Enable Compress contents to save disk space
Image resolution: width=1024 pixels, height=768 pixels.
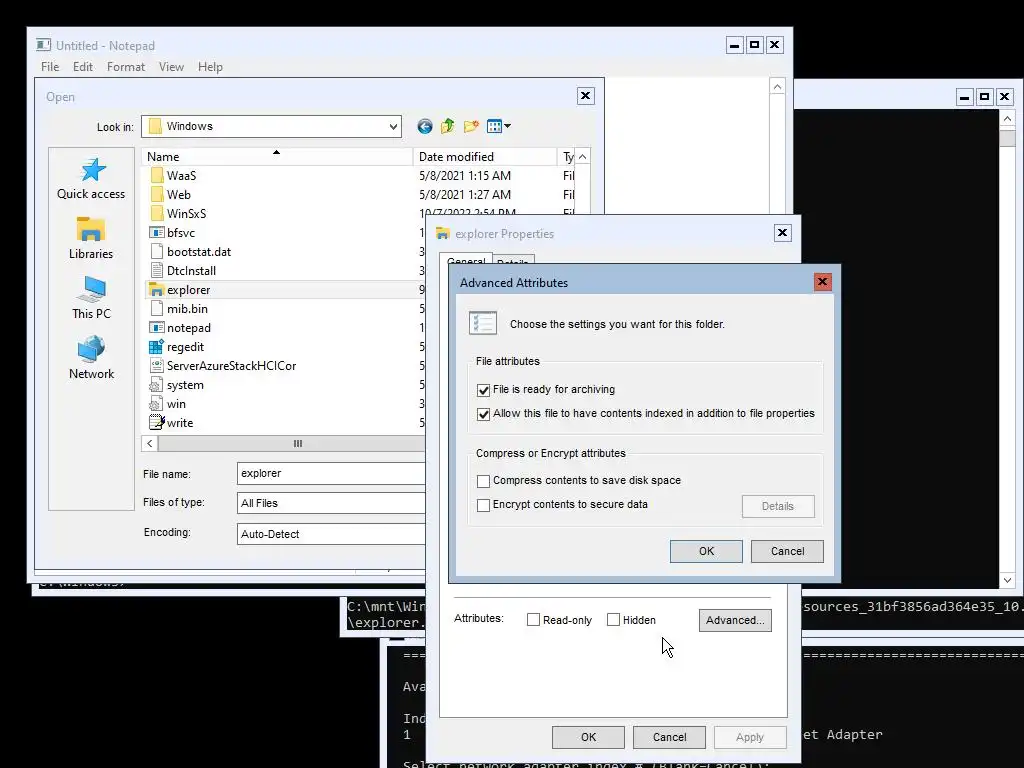click(483, 481)
